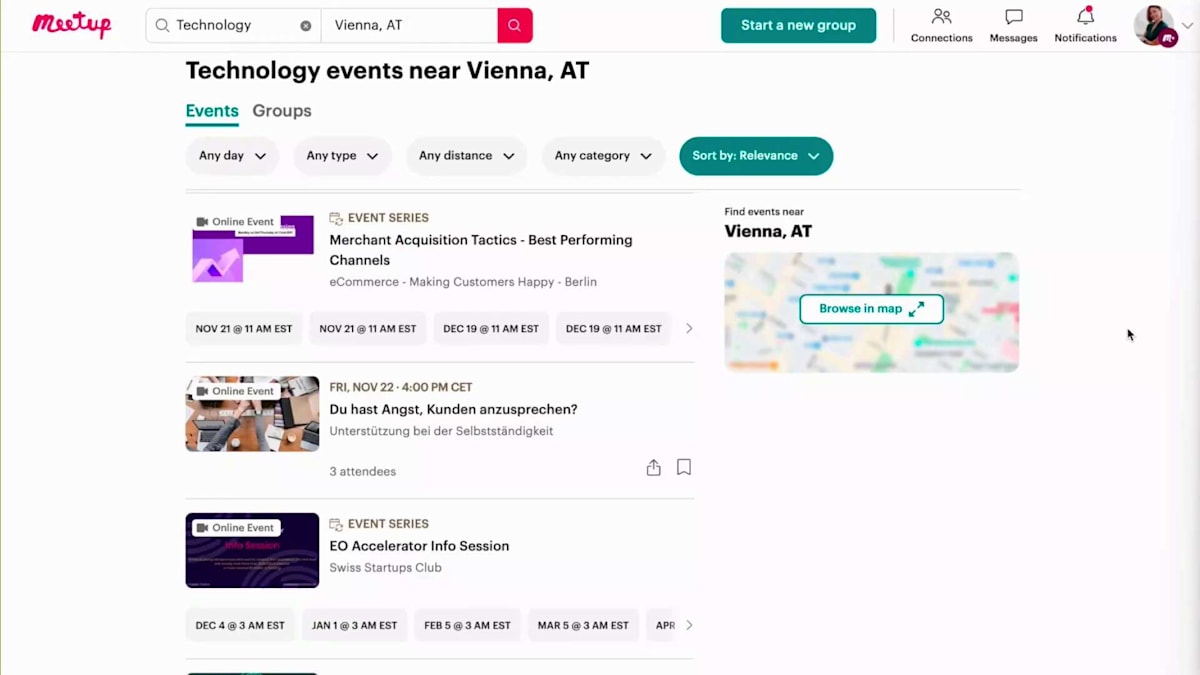This screenshot has height=675, width=1200.
Task: Click the event series icon for Merchant Acquisition
Action: (x=336, y=218)
